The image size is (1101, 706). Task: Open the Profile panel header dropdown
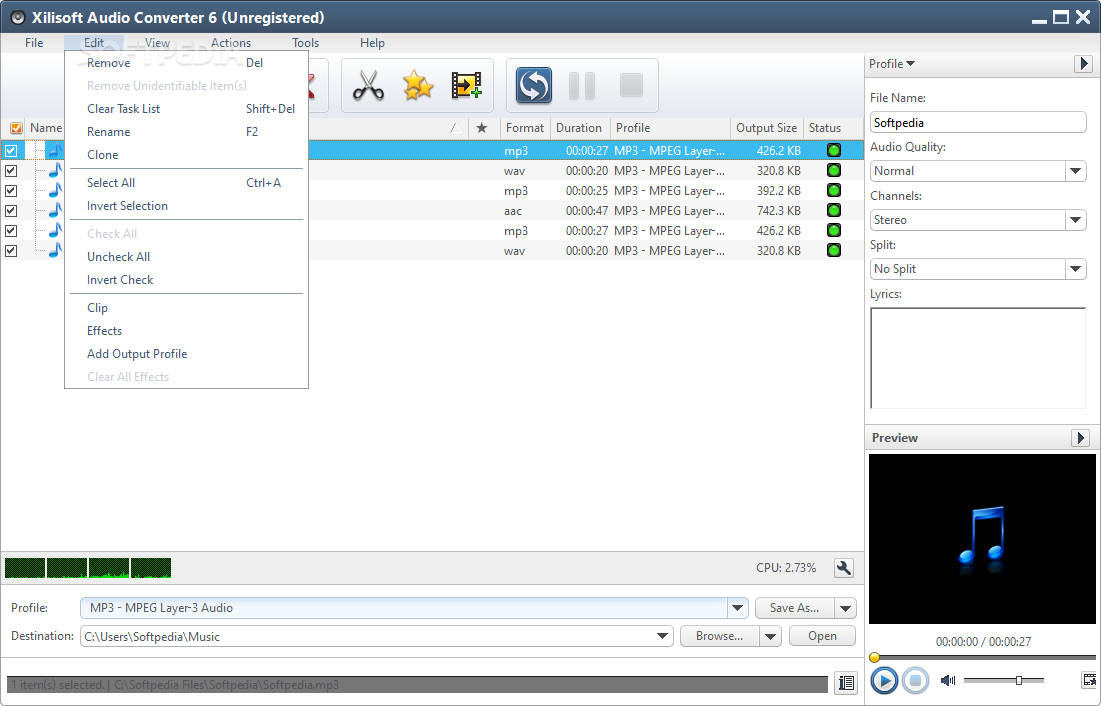click(892, 64)
